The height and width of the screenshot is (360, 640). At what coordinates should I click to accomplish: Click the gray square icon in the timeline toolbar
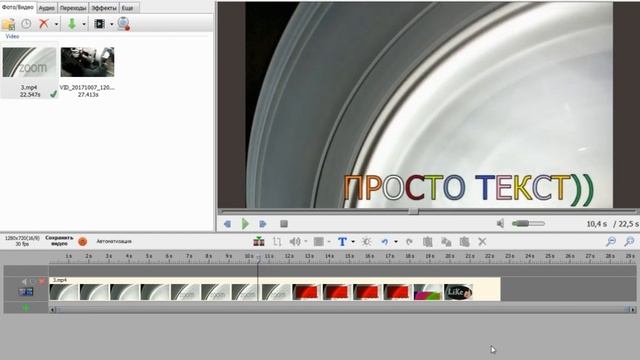(319, 242)
